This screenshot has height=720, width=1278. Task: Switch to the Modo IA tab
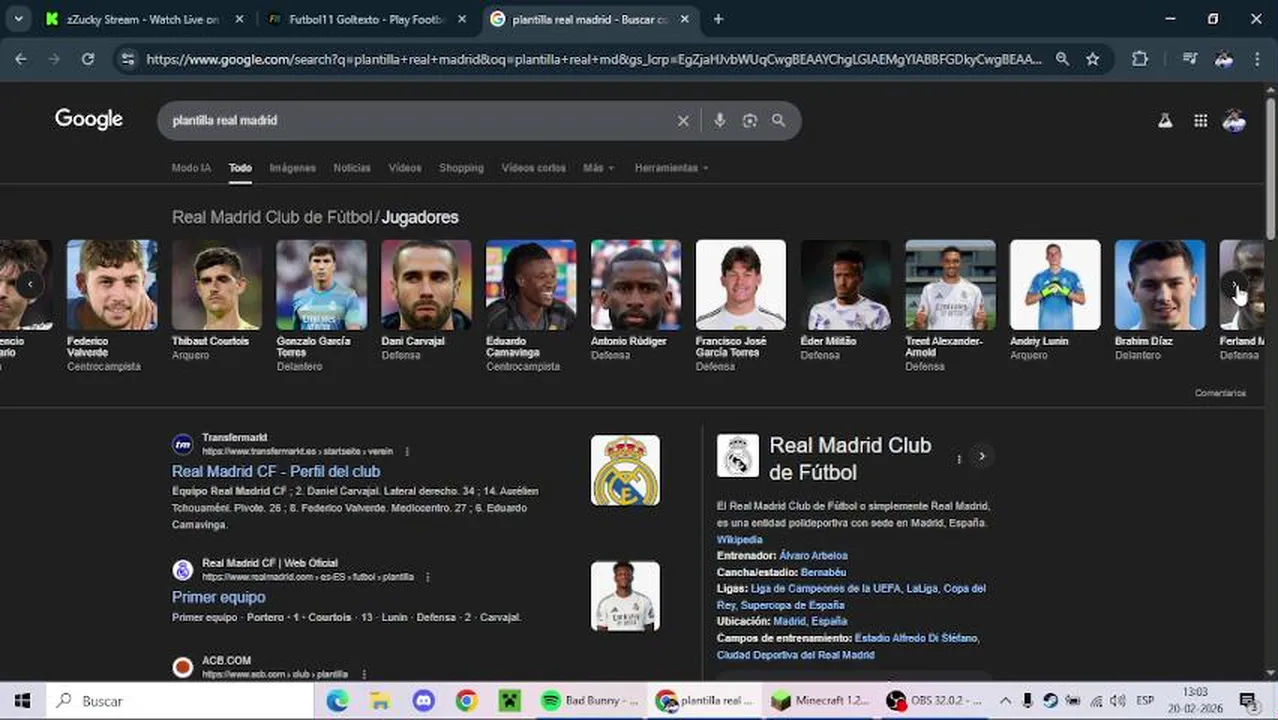[x=191, y=168]
